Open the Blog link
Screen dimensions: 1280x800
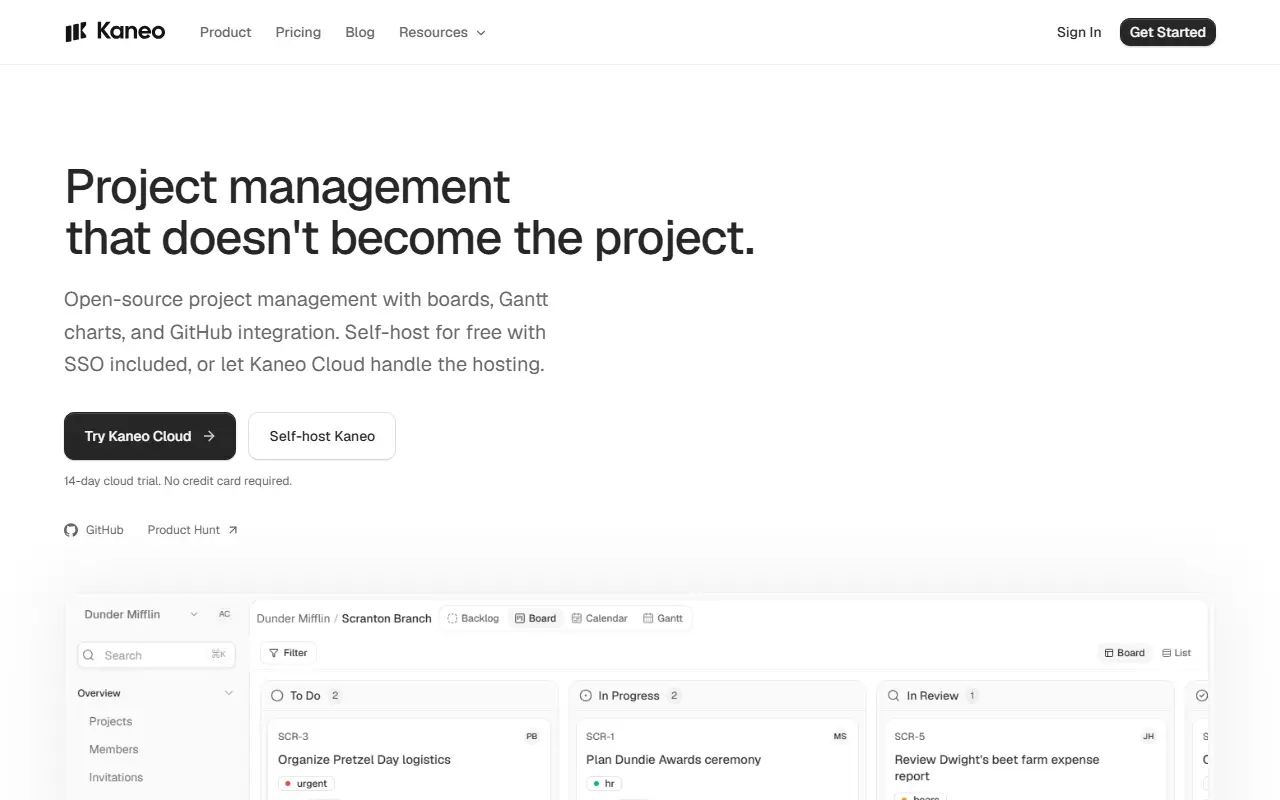[360, 32]
